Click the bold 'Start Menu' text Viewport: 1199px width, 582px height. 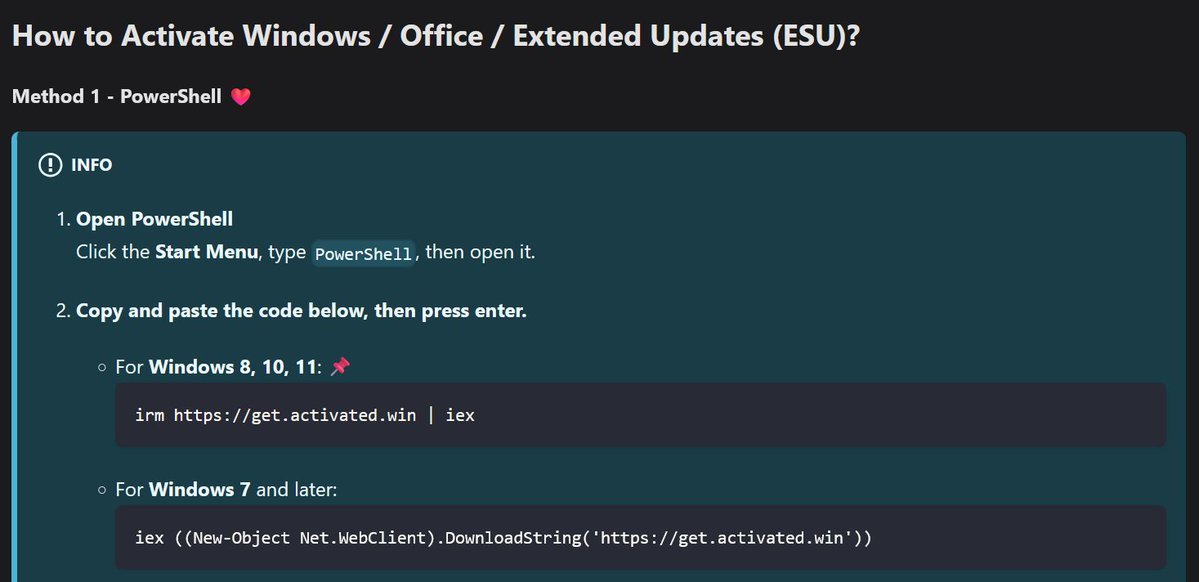(x=207, y=252)
